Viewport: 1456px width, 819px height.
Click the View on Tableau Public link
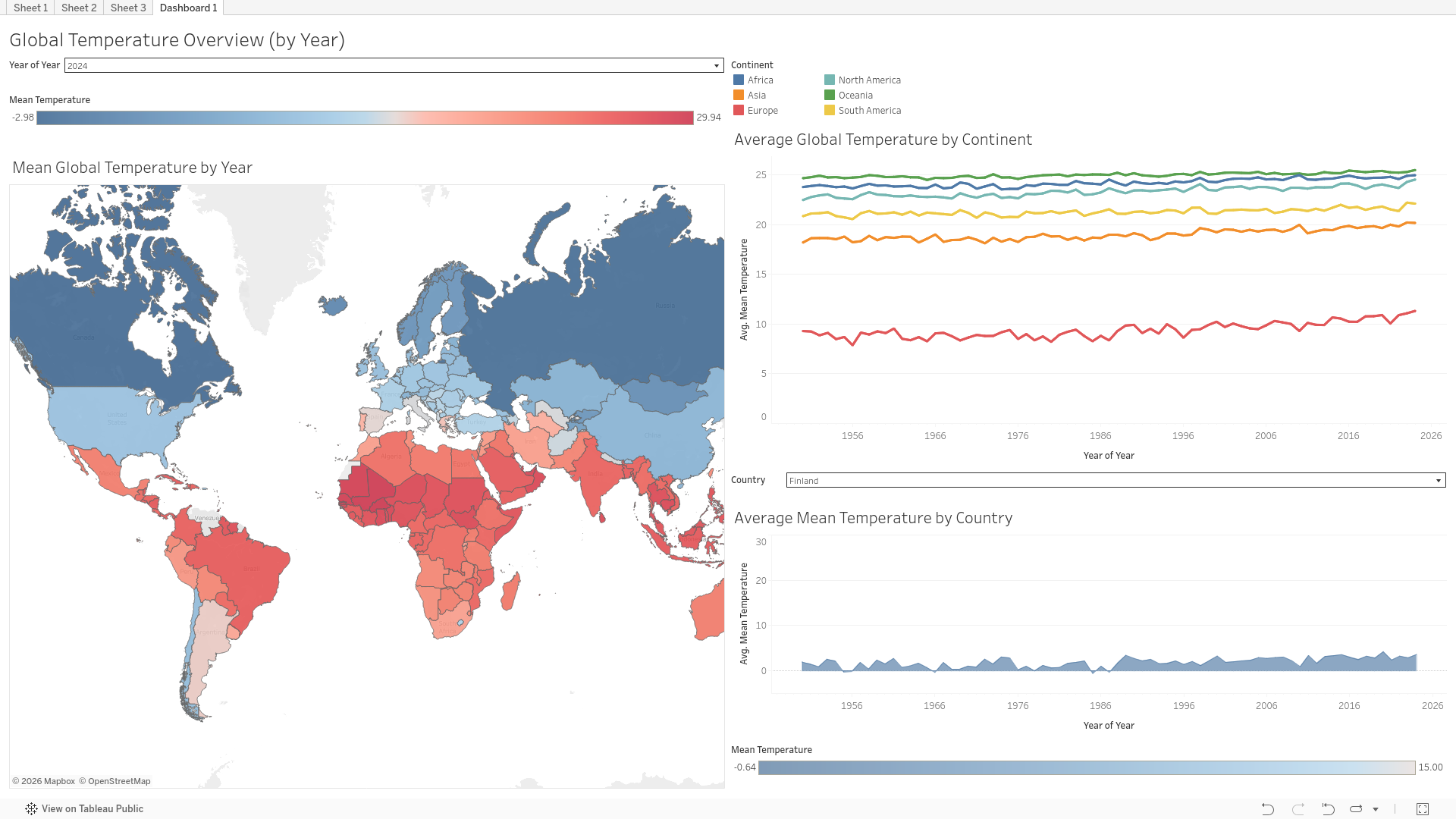[93, 809]
